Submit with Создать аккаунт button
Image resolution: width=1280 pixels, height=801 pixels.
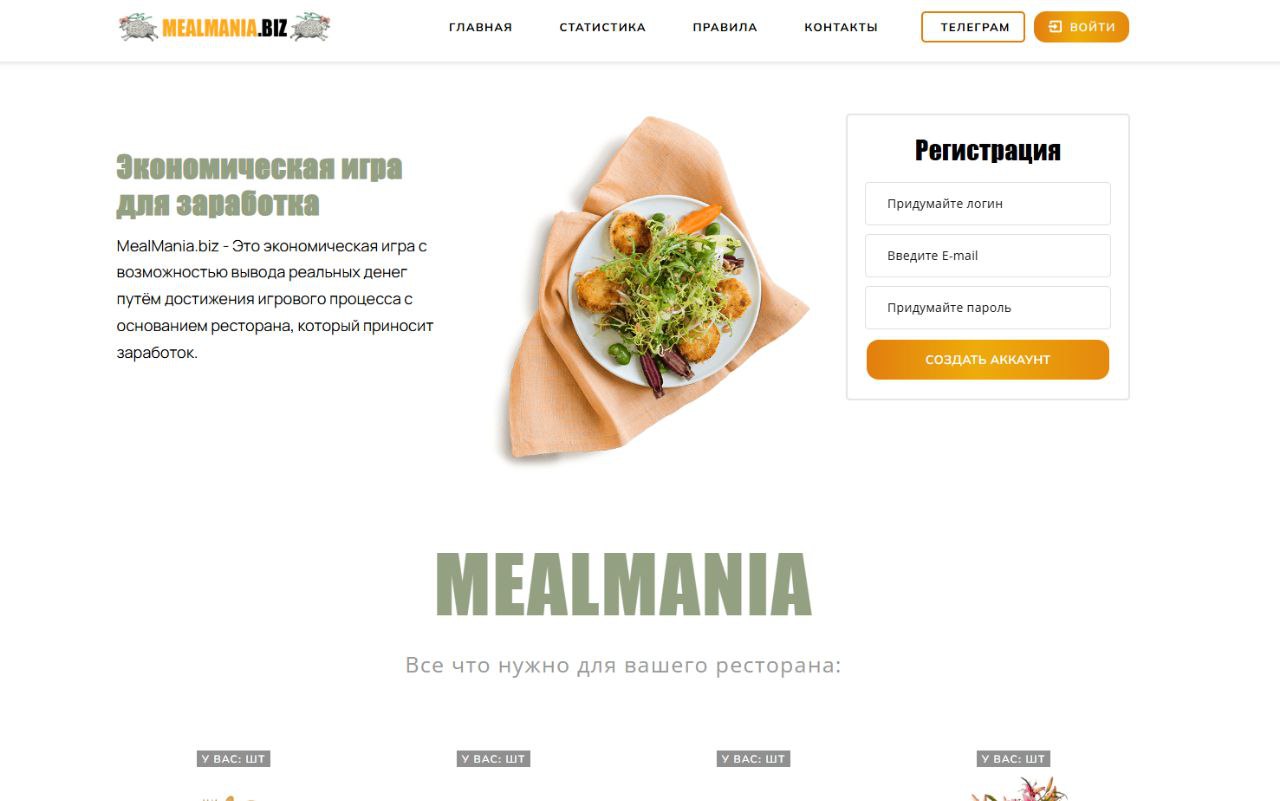988,359
